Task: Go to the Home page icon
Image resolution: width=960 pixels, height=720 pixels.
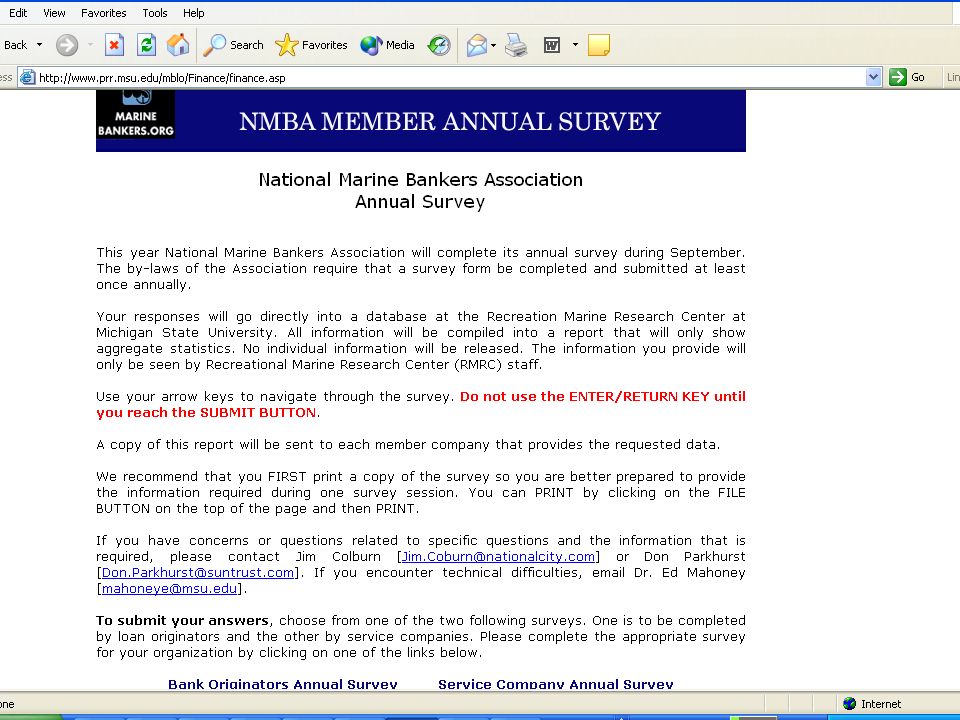Action: point(178,45)
